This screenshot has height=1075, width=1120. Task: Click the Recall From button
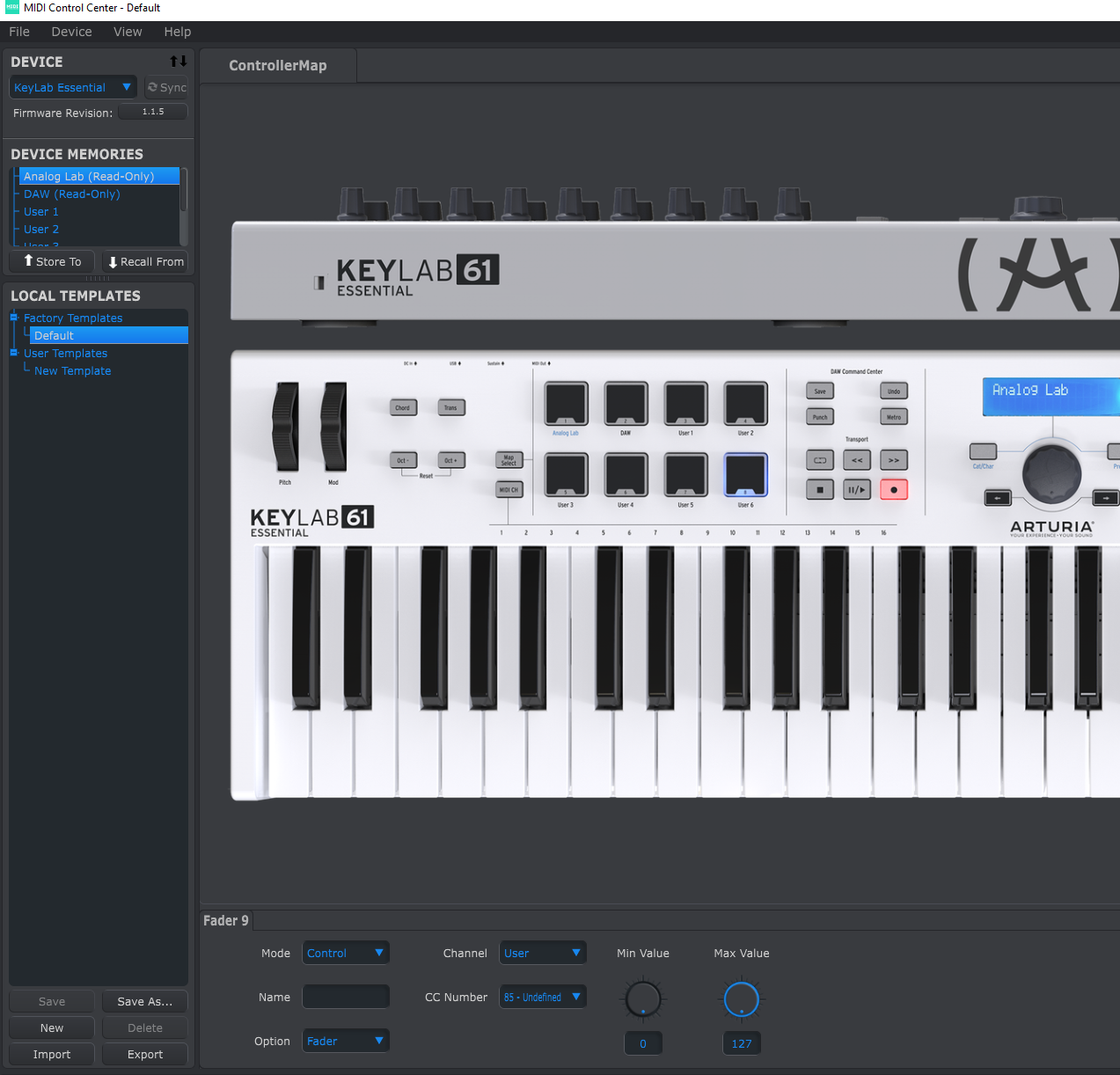145,261
